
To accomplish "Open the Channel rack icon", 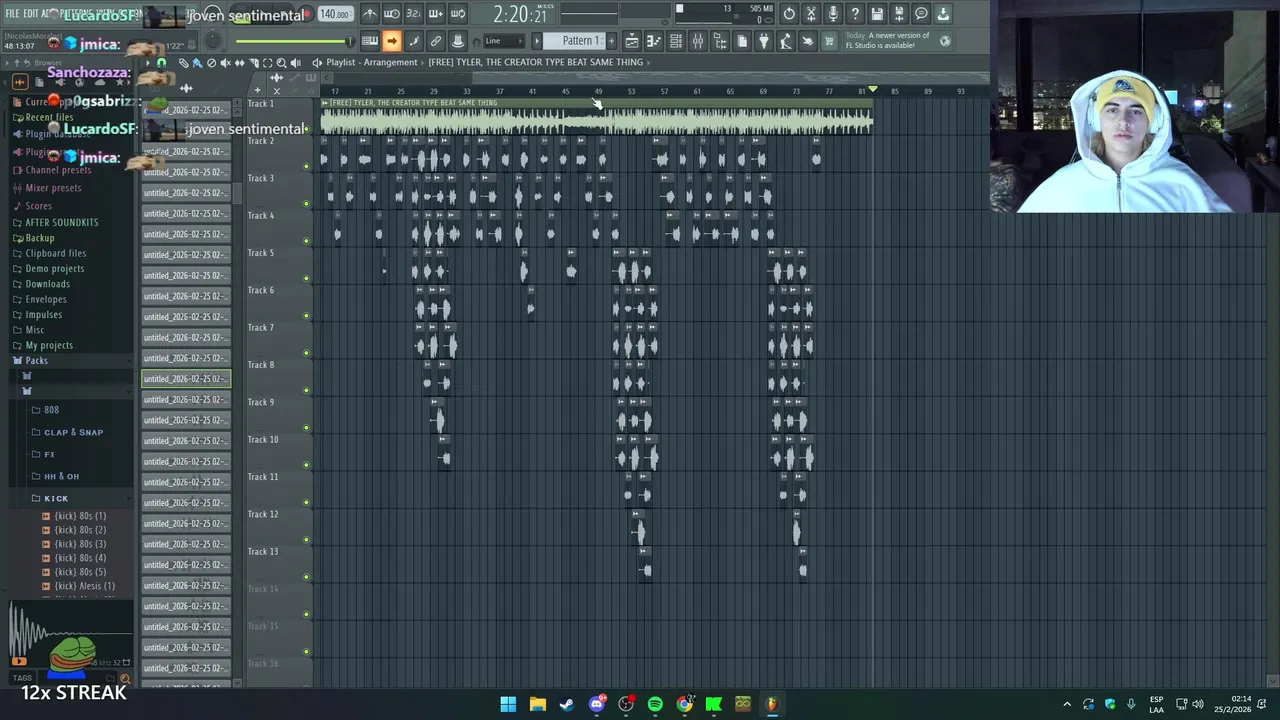I will pos(676,41).
